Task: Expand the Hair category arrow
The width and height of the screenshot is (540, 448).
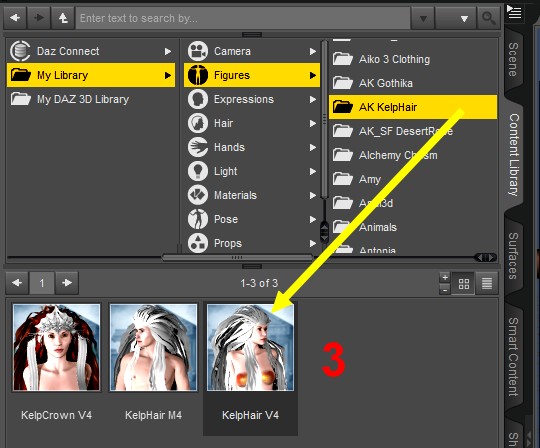Action: tap(313, 123)
